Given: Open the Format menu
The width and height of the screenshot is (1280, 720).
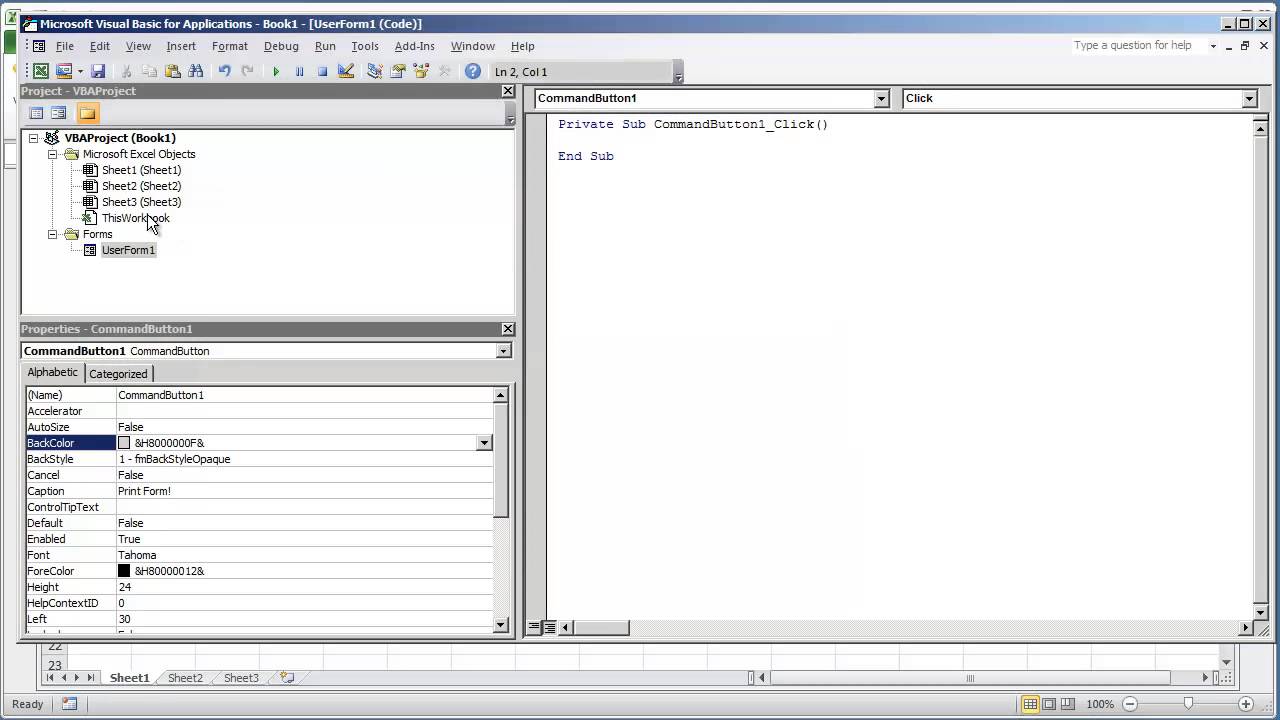Looking at the screenshot, I should point(230,46).
